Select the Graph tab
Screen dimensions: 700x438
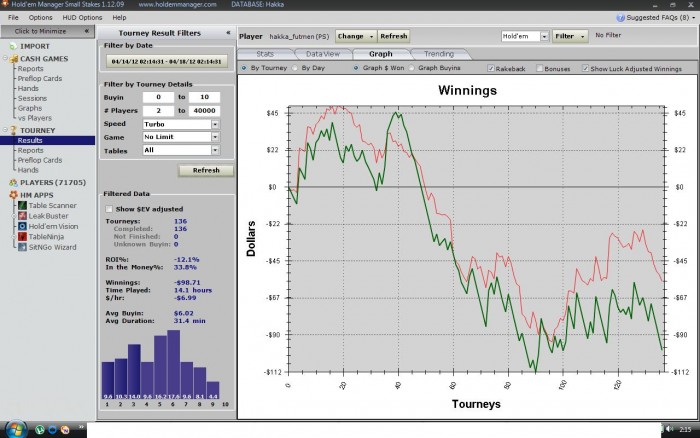(x=381, y=54)
